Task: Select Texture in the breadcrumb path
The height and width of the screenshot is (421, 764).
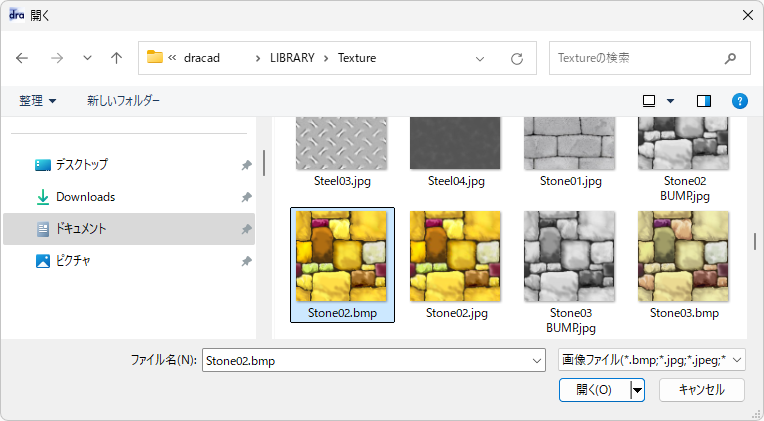Action: coord(357,58)
